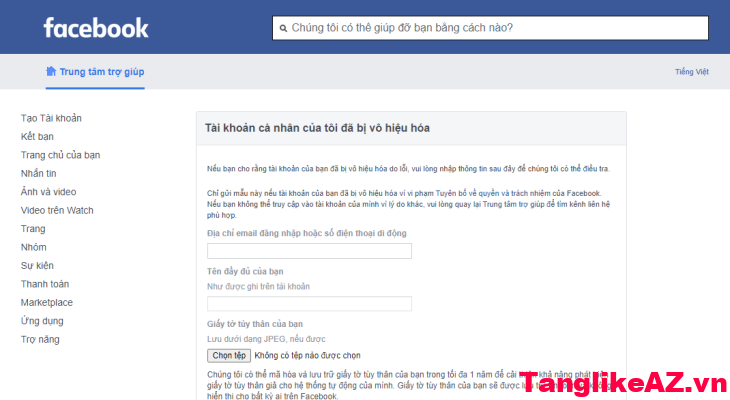Click the search magnifier icon
Screen dimensions: 730x400
coord(283,28)
